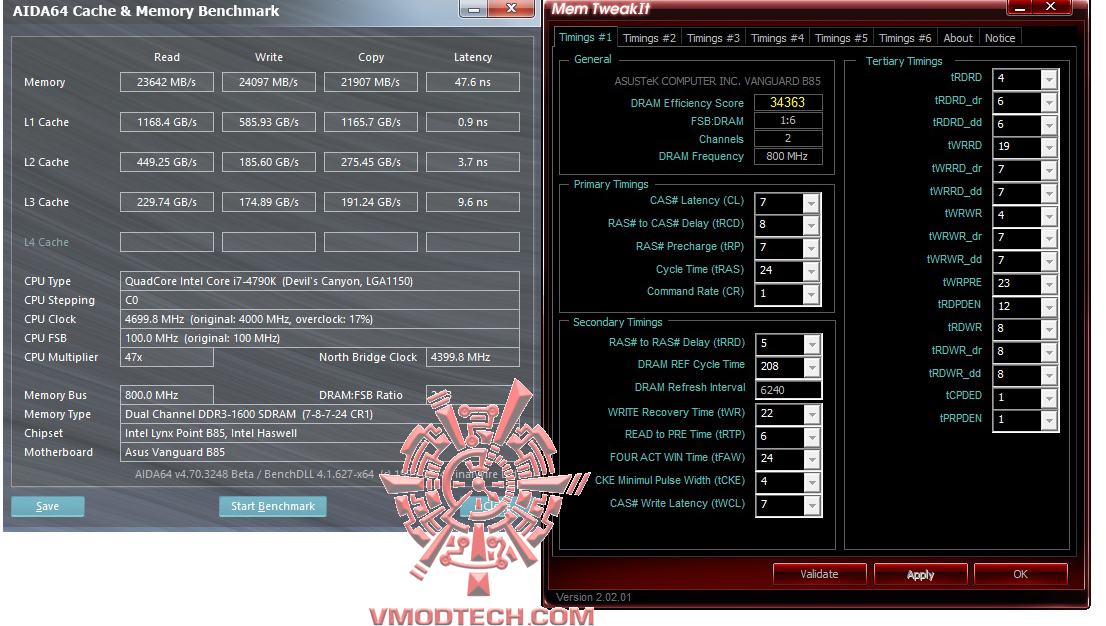Click the North Bridge Clock value 4399.8 MHz
1106x626 pixels.
473,357
